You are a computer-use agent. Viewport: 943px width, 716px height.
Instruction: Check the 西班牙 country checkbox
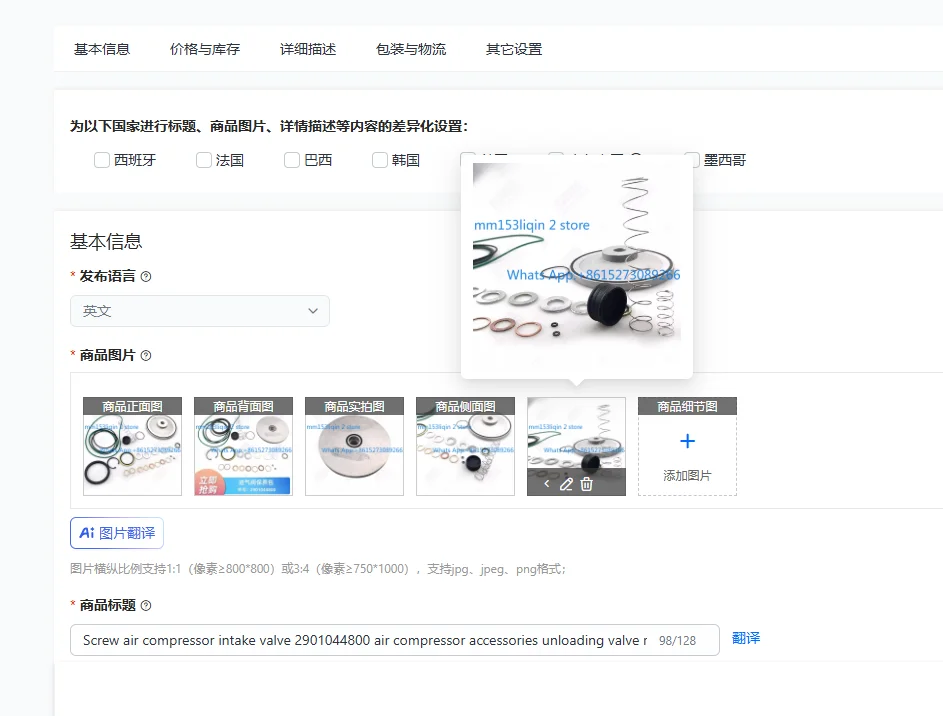coord(102,160)
